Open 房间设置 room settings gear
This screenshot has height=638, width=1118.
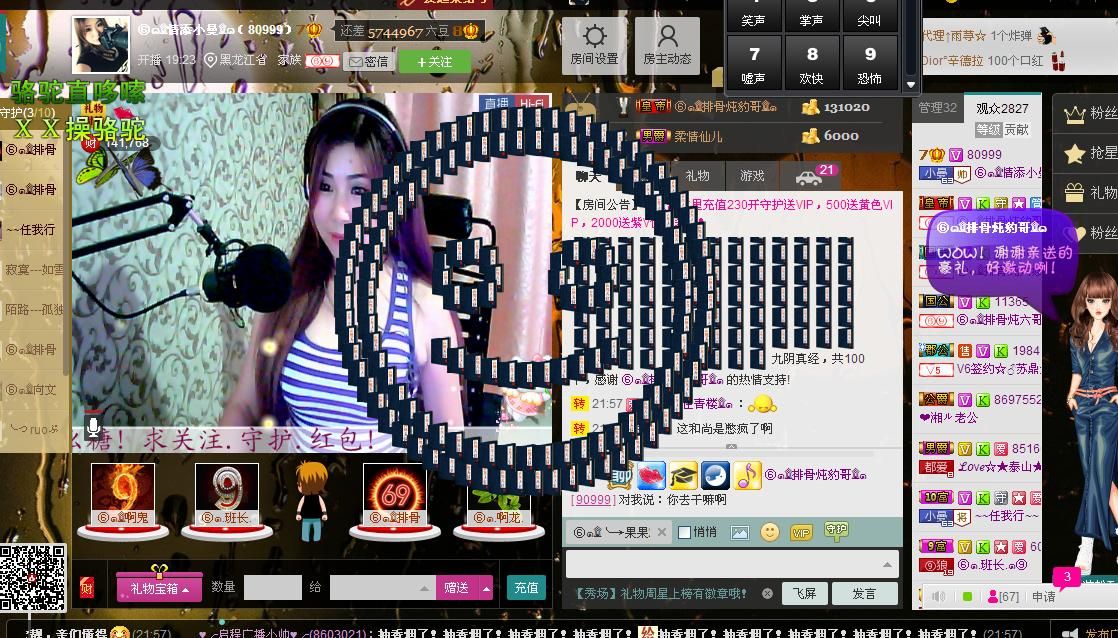coord(594,45)
